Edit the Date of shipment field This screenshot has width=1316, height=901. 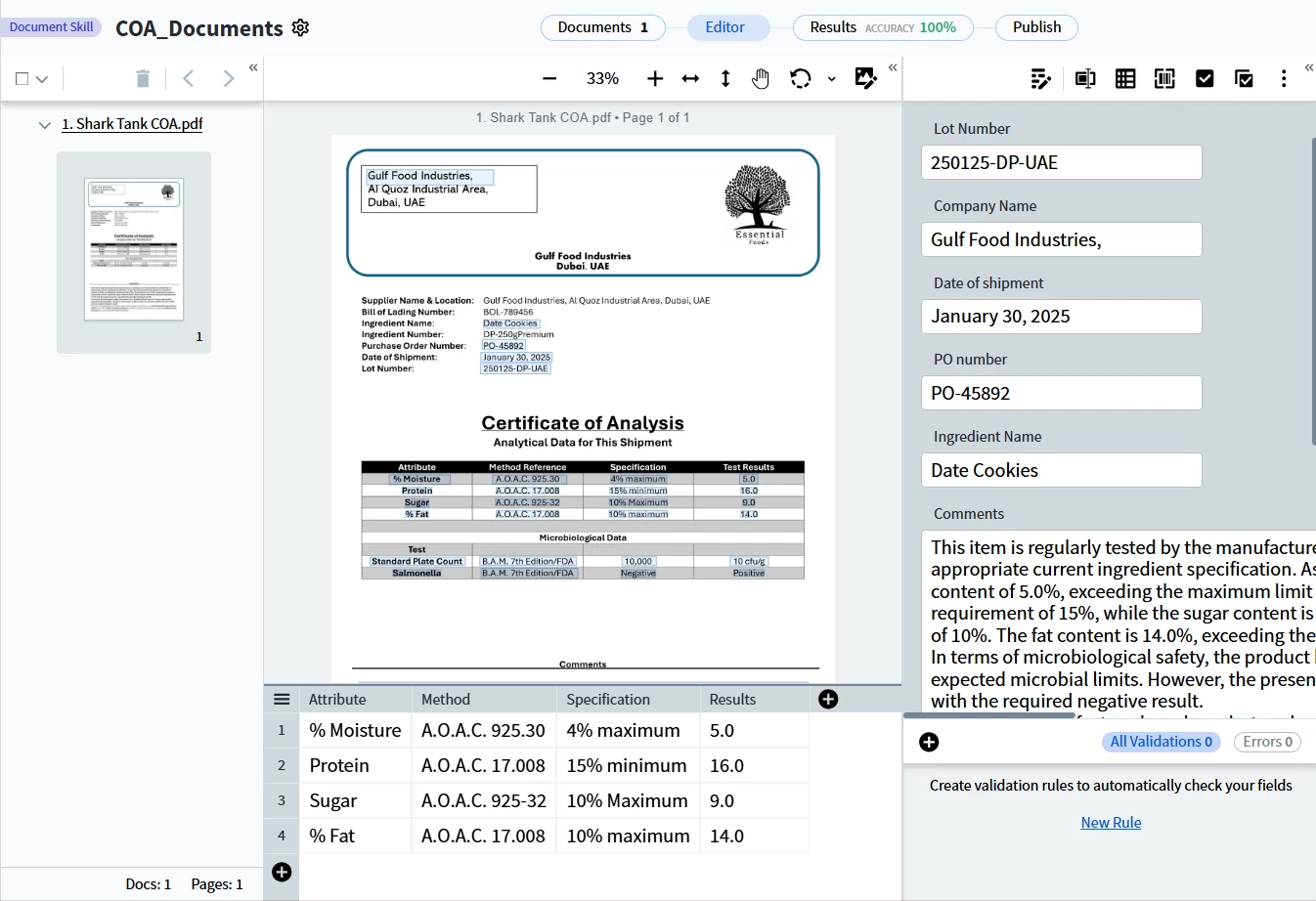coord(1061,317)
